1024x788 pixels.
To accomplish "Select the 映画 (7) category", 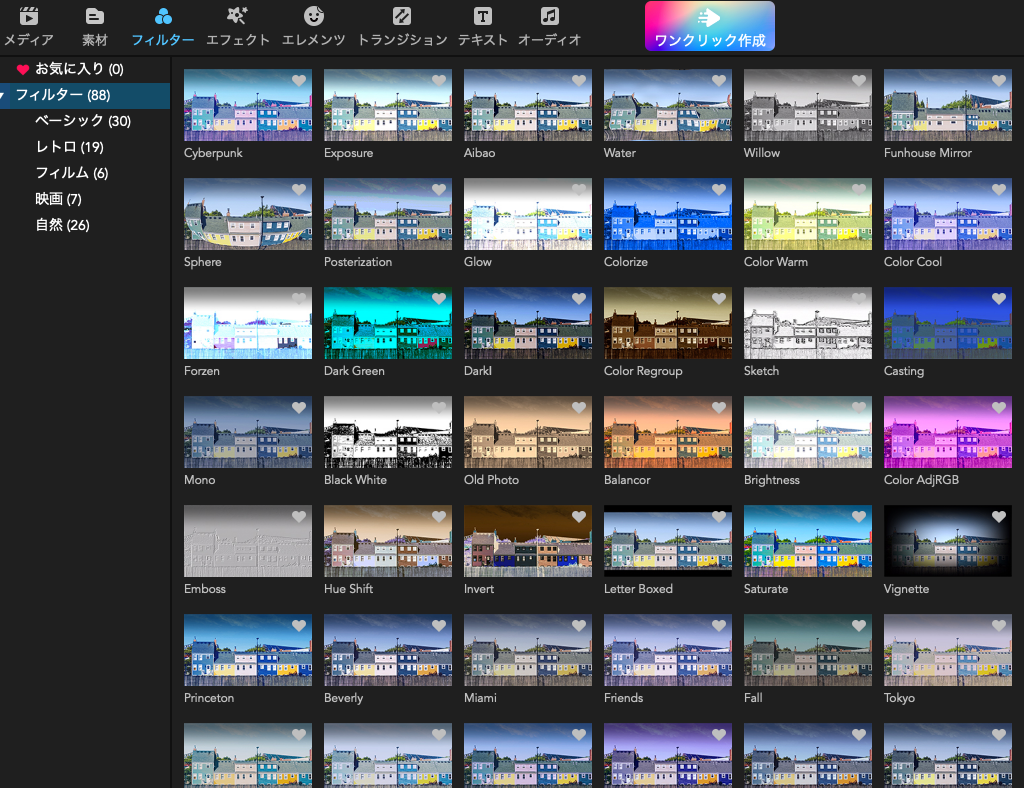I will point(58,199).
